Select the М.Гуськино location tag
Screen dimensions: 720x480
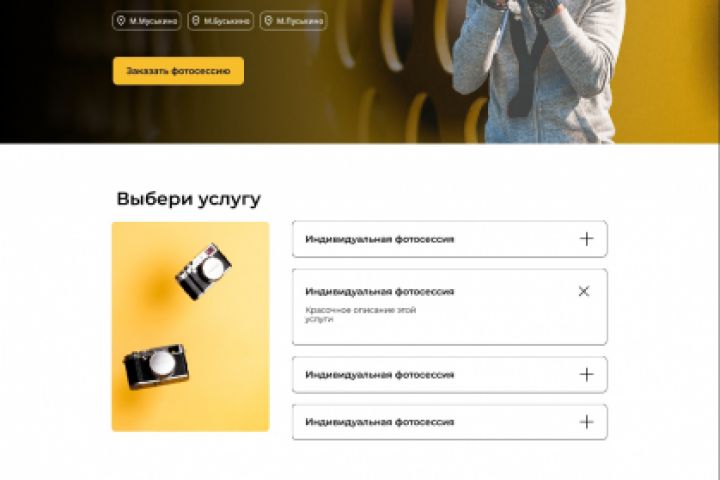click(x=293, y=21)
